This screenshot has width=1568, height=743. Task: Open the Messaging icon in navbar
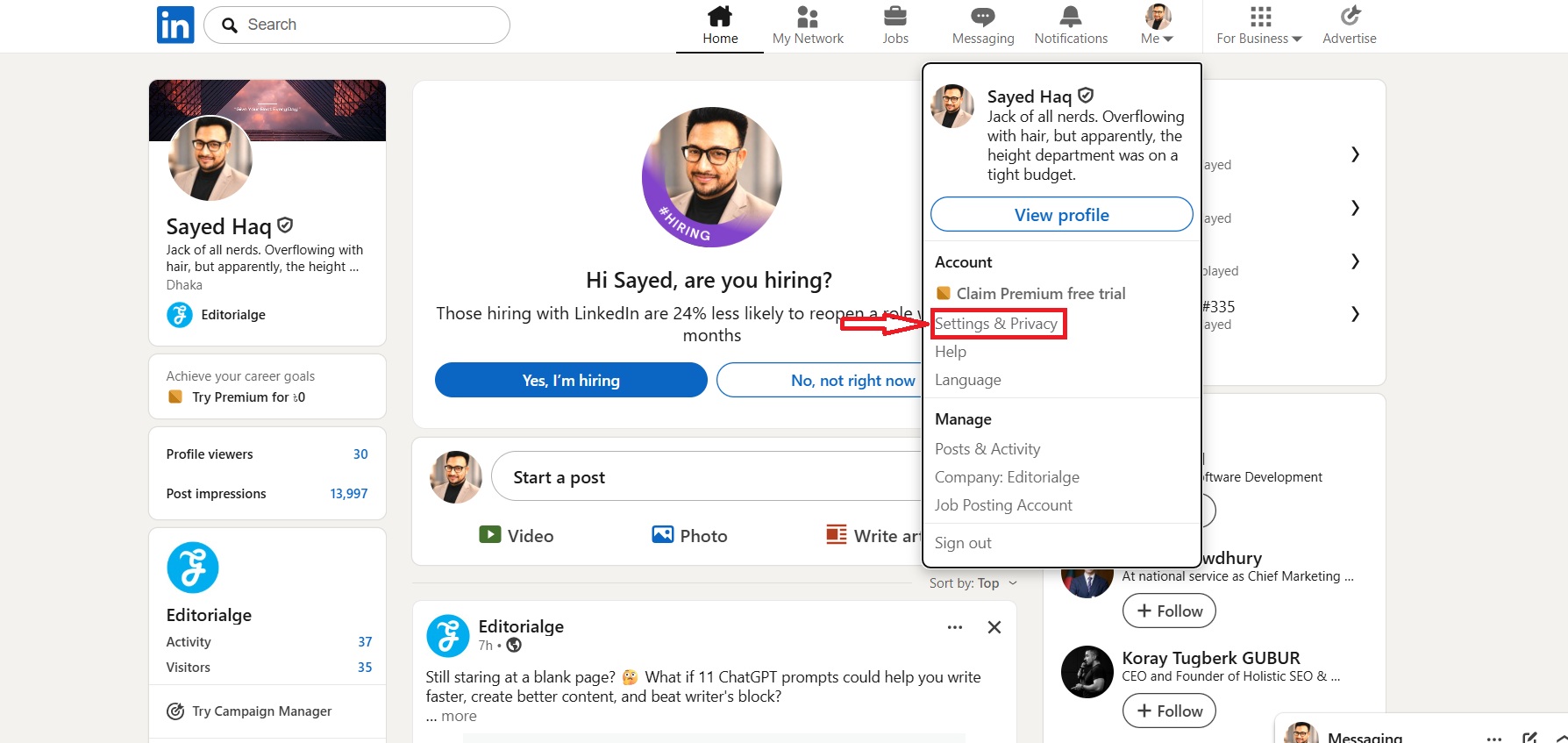click(x=983, y=17)
